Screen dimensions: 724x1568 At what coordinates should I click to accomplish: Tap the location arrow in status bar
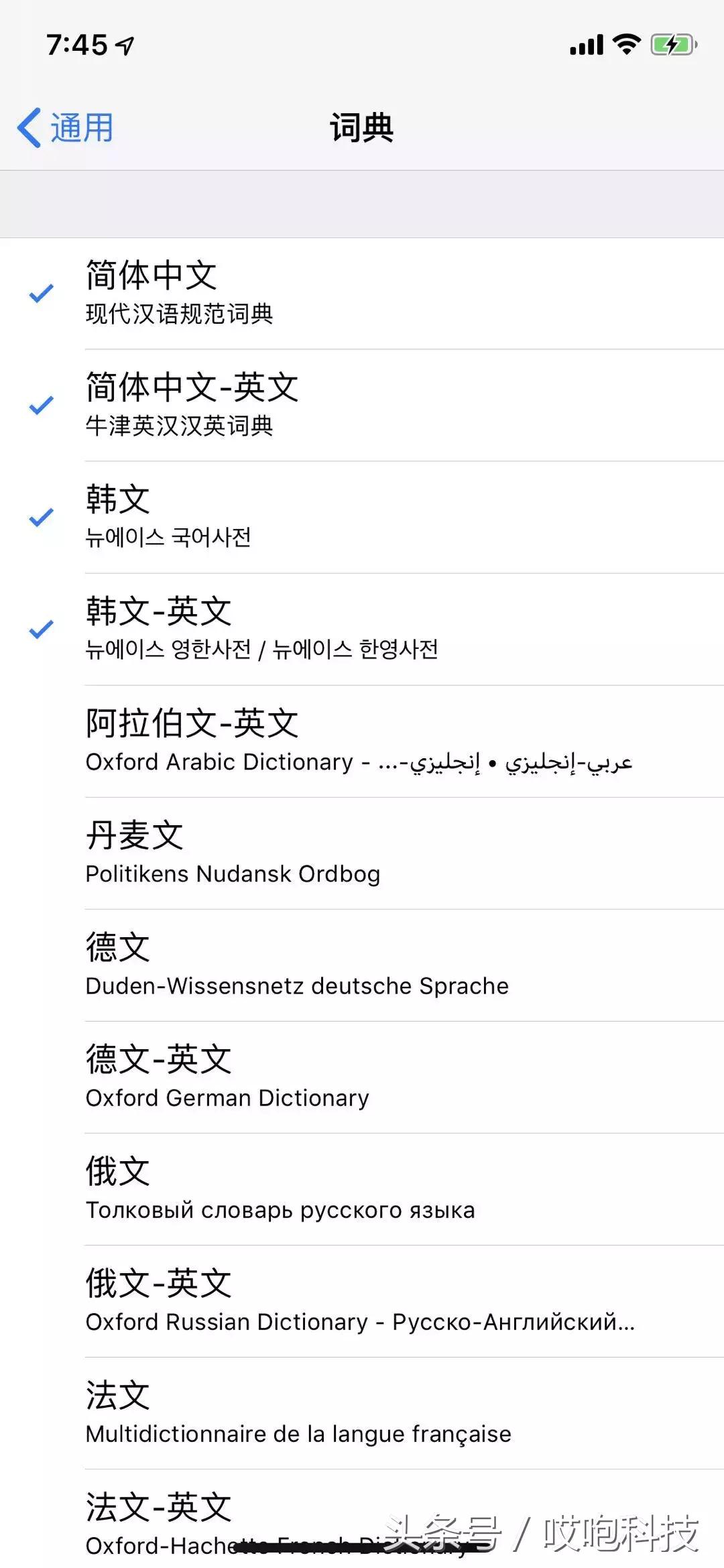tap(125, 46)
